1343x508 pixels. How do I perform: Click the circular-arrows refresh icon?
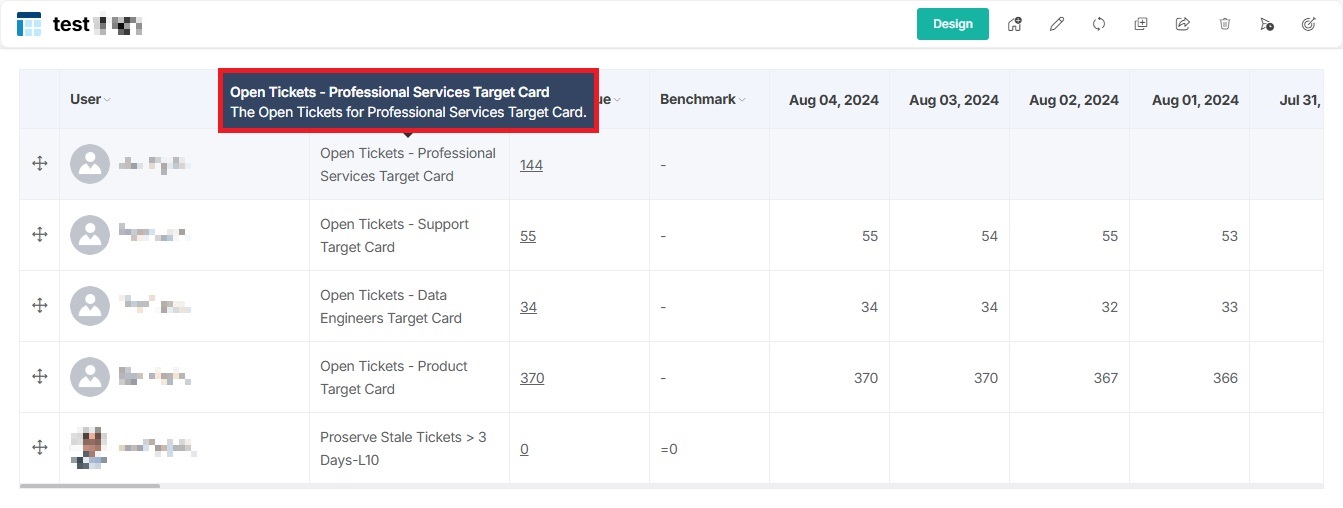[x=1098, y=24]
